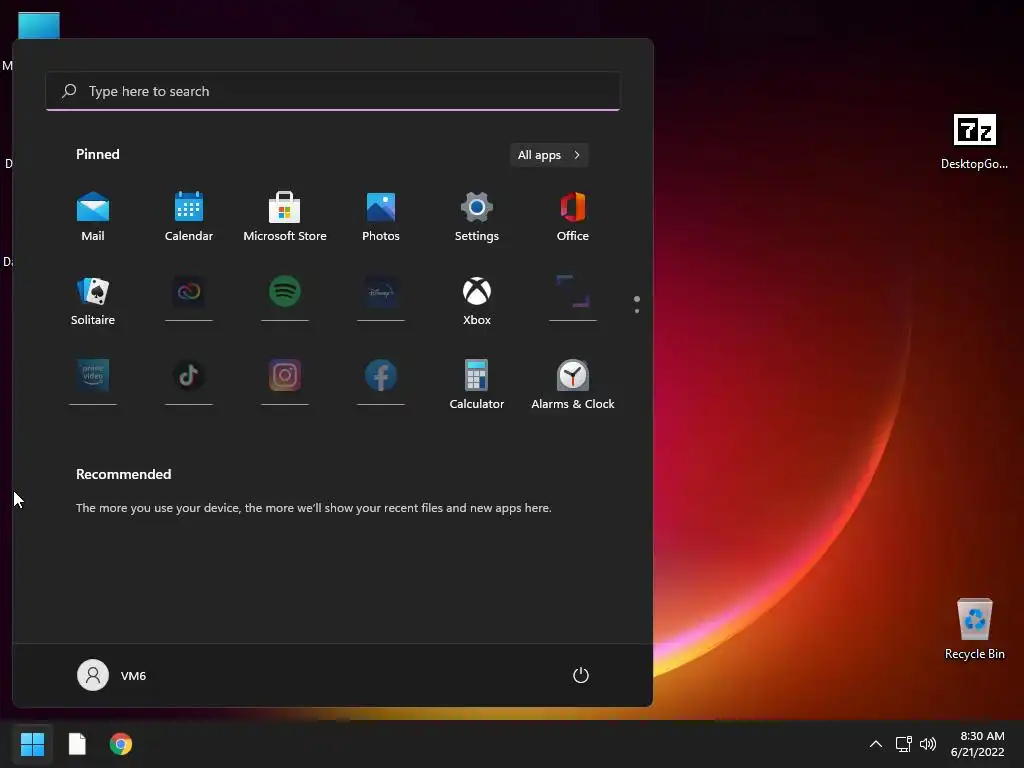Click the Disney+ pinned icon
Screen dimensions: 1024x768
click(381, 292)
